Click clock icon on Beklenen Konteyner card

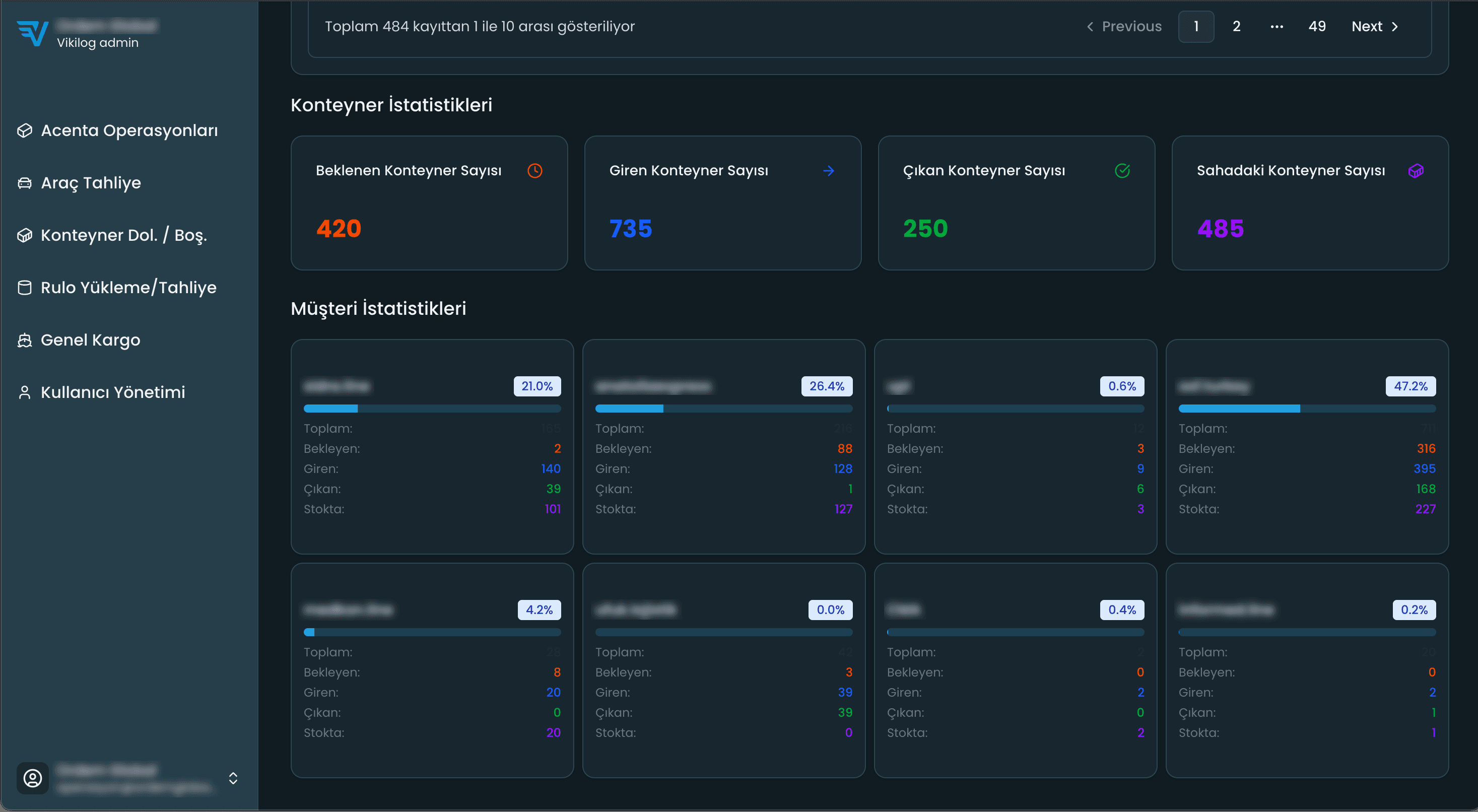point(535,170)
